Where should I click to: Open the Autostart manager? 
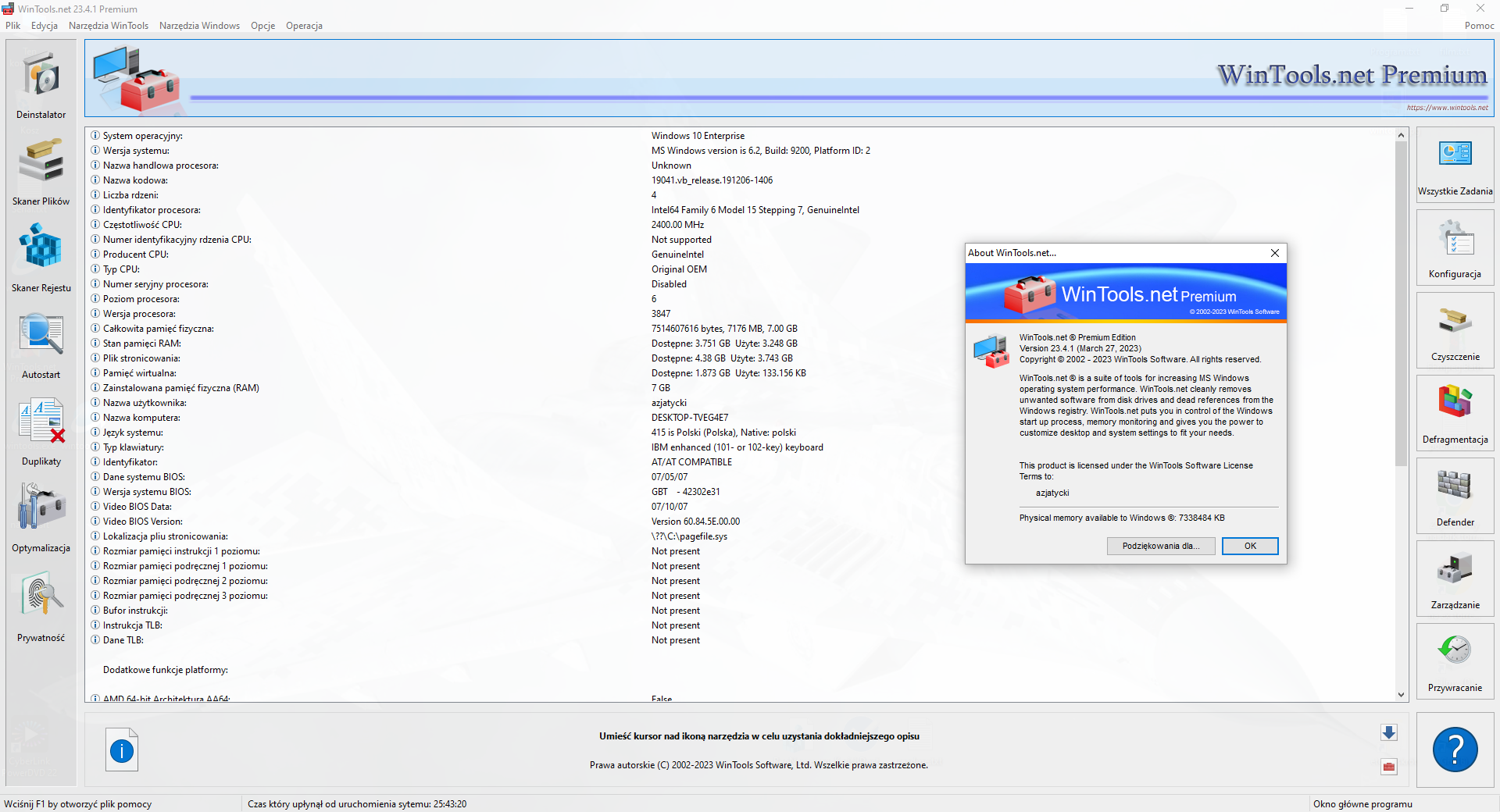[41, 344]
